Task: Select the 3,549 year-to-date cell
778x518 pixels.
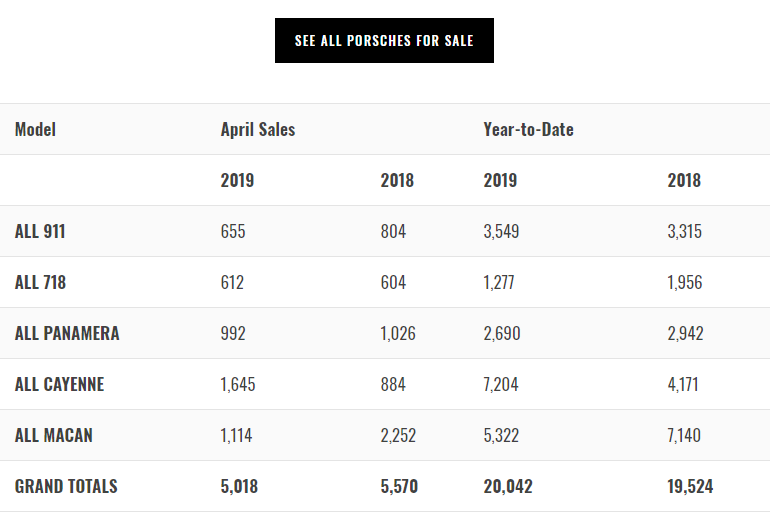Action: click(501, 232)
